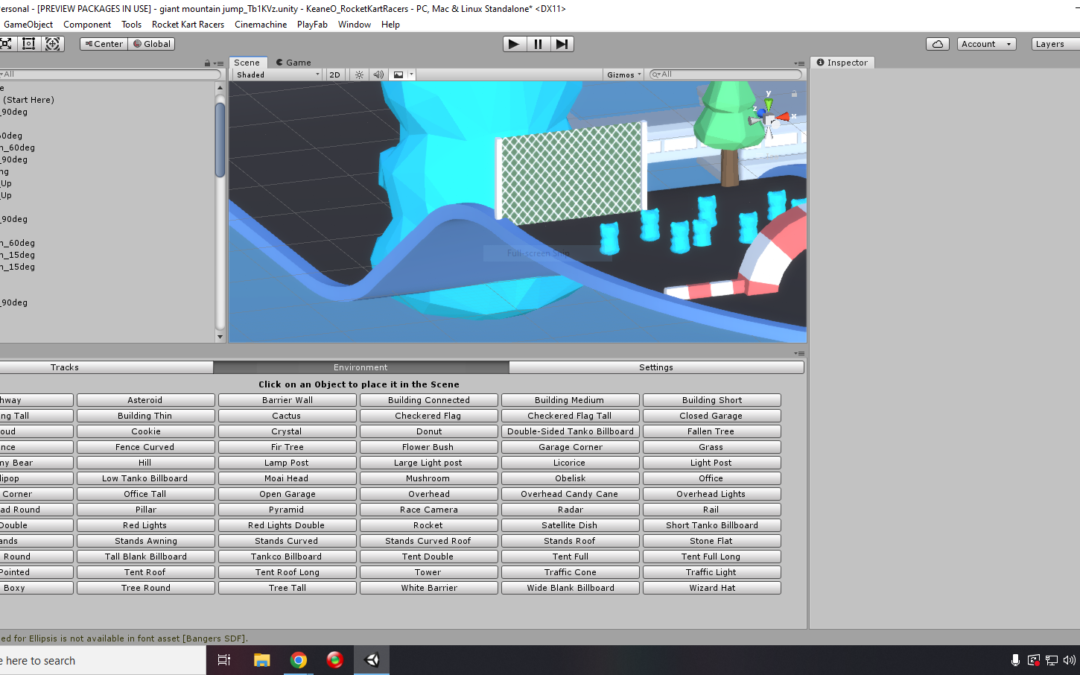Open the Help menu
Image resolution: width=1080 pixels, height=675 pixels.
(x=391, y=24)
